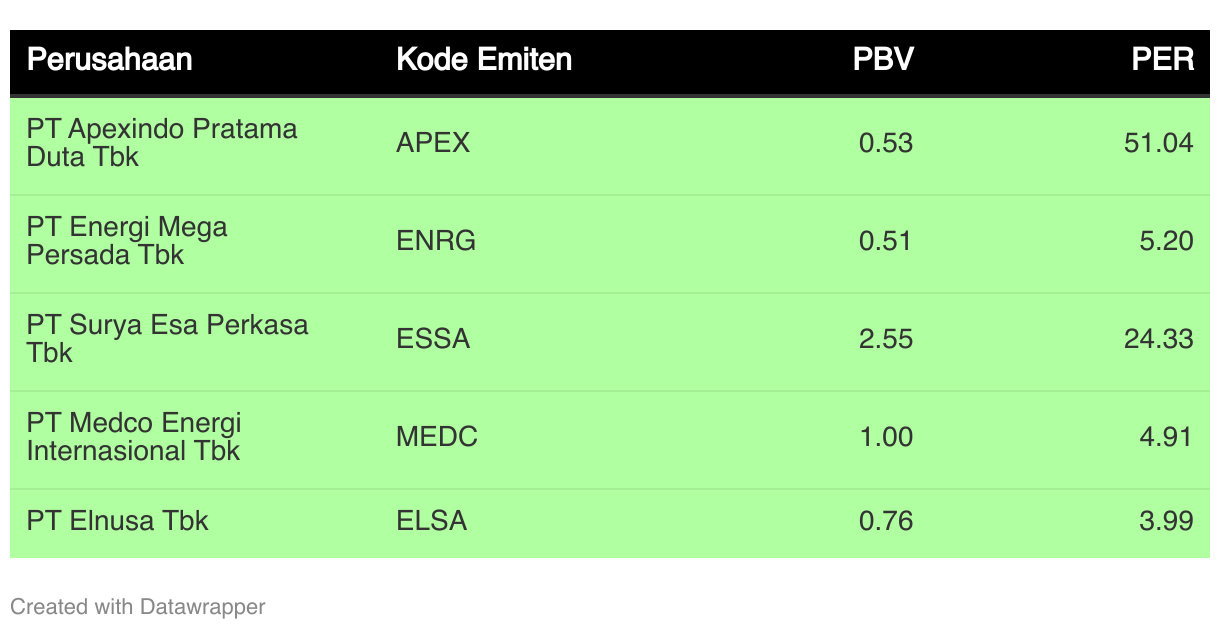Click the PBV value 1.00
1220x630 pixels.
tap(886, 437)
